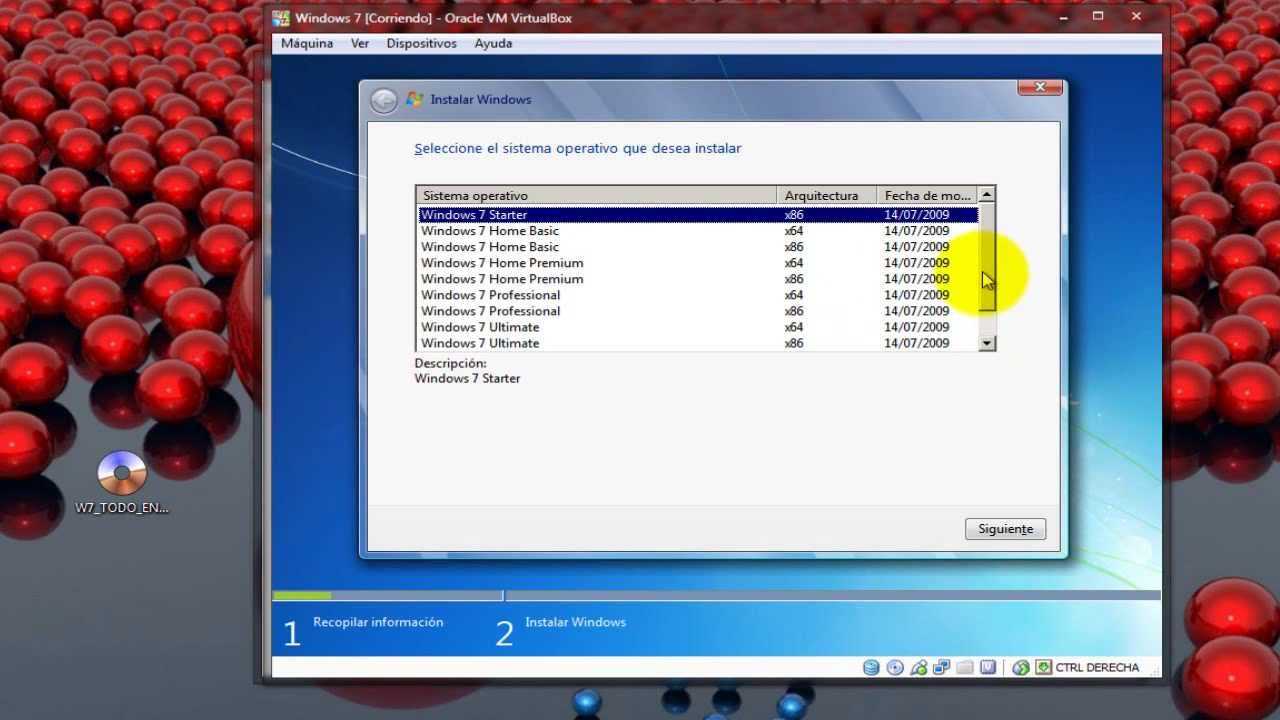Viewport: 1280px width, 720px height.
Task: Select Windows 7 Ultimate x64 row
Action: click(697, 327)
